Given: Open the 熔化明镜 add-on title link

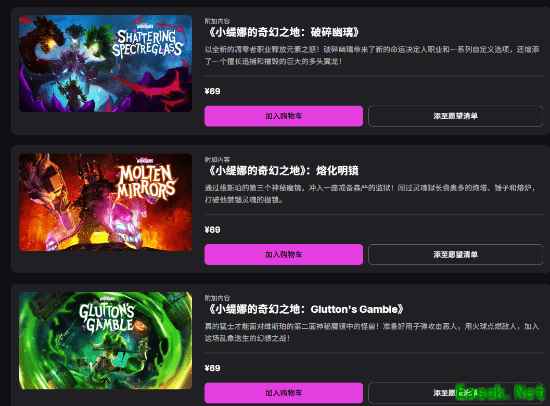Looking at the screenshot, I should click(x=282, y=171).
